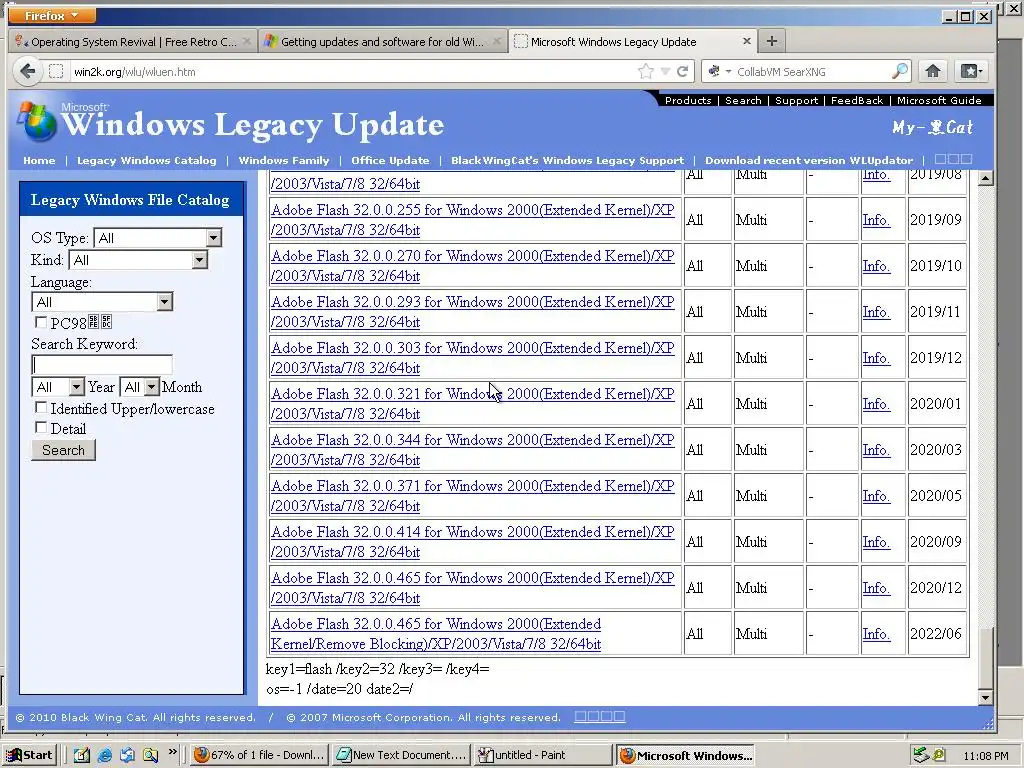Click the first quick launch notepad icon
1024x768 pixels.
[x=82, y=755]
